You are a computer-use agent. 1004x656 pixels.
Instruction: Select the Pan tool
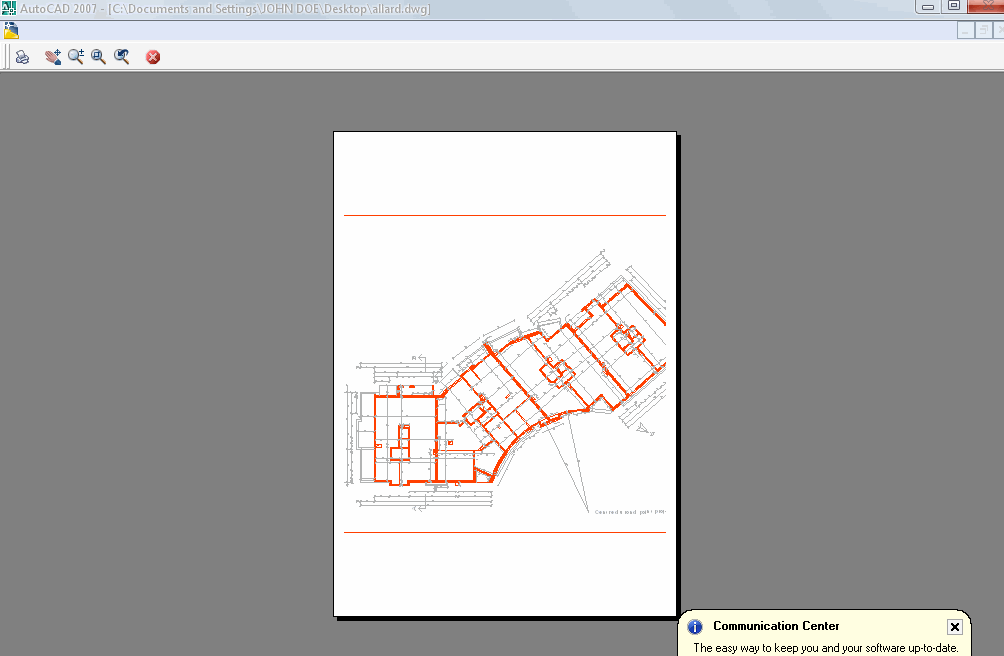point(53,57)
